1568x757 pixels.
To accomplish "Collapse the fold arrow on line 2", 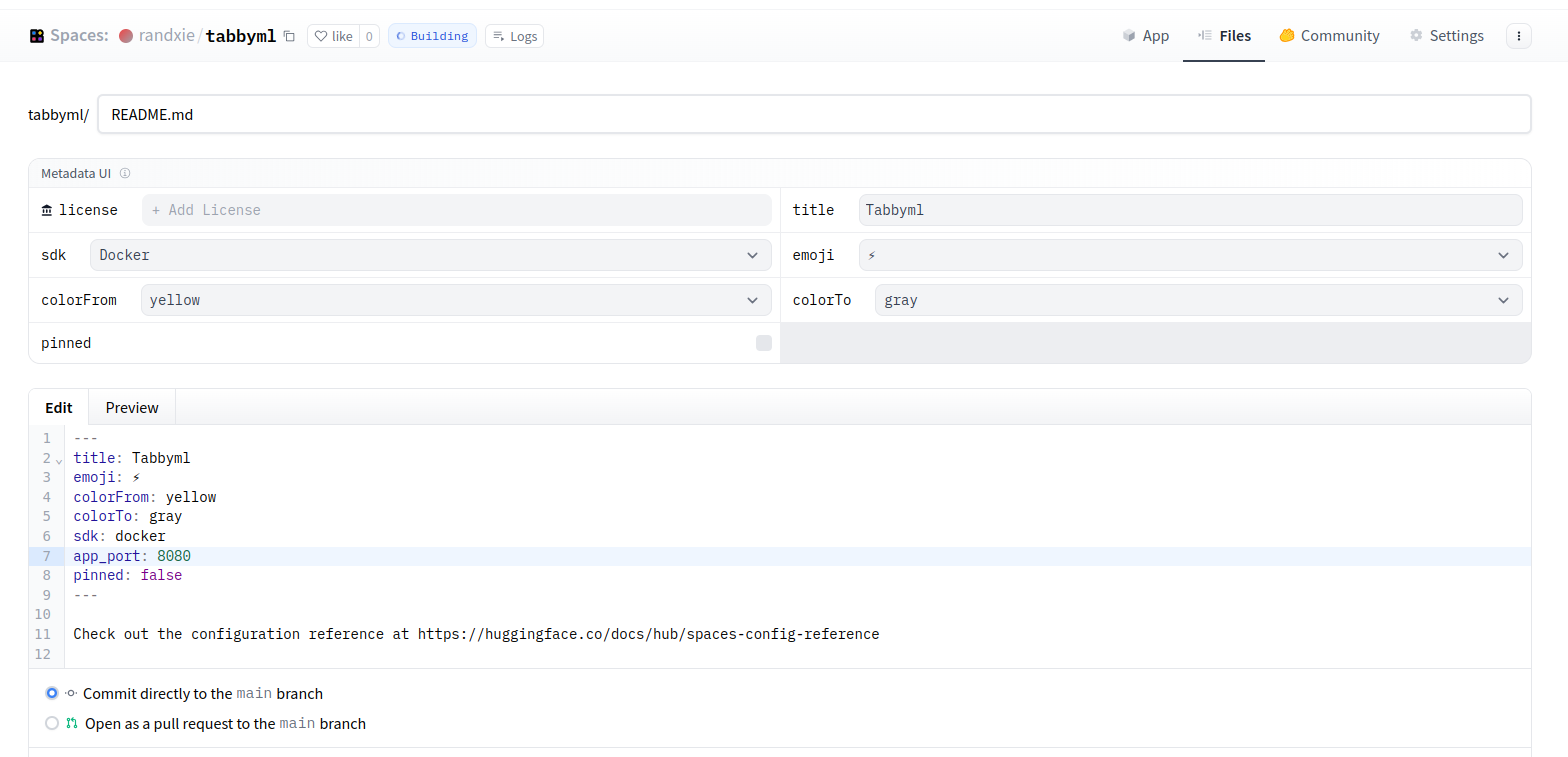I will coord(59,460).
